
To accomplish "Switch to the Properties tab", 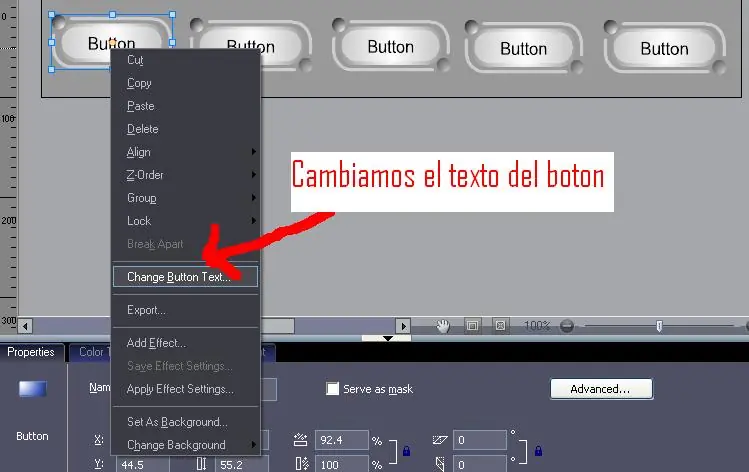I will click(x=31, y=352).
